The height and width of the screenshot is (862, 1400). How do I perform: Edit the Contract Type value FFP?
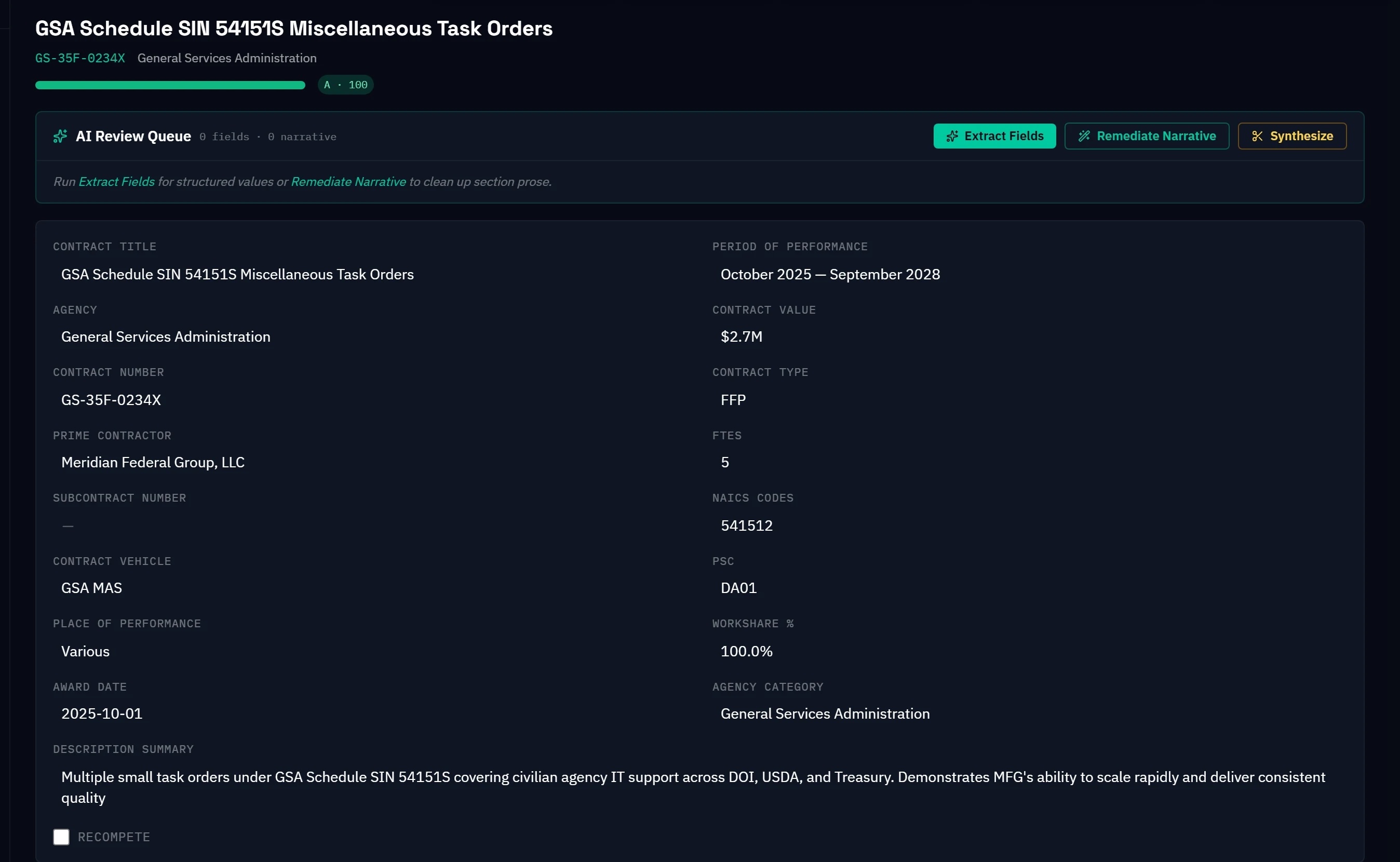[733, 400]
